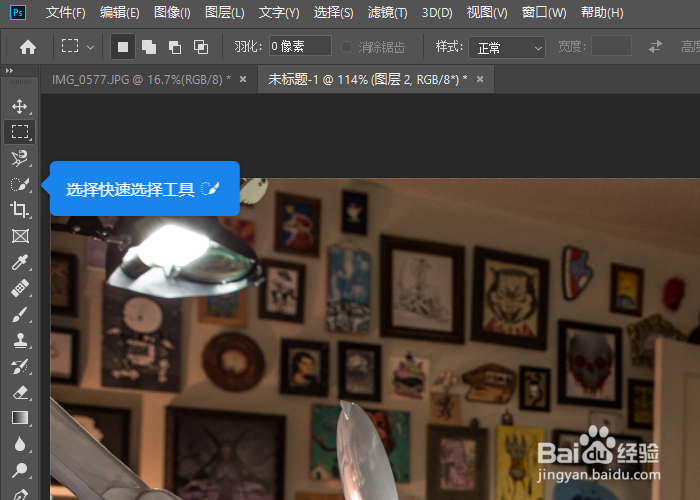Click the Home button in options bar
The image size is (700, 500).
tap(28, 46)
